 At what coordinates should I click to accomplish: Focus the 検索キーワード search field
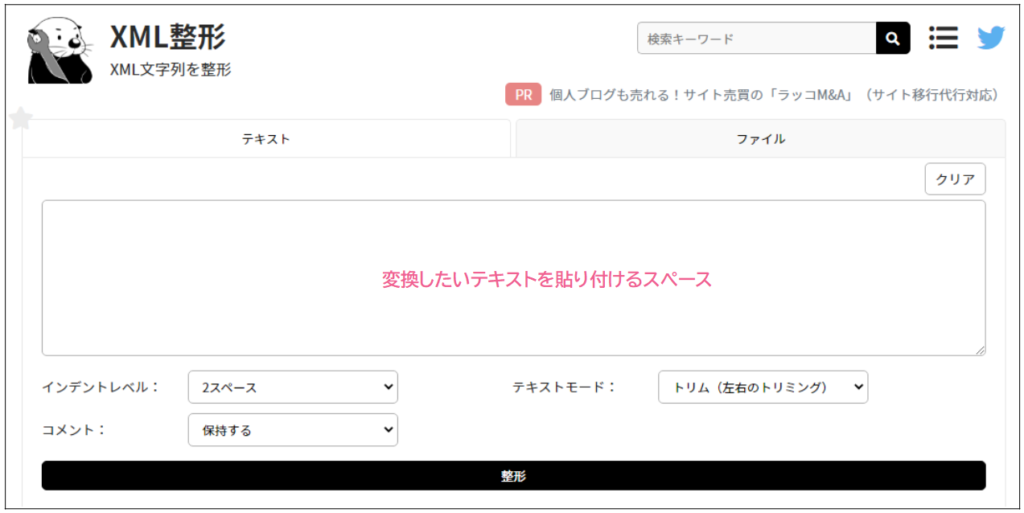click(756, 38)
